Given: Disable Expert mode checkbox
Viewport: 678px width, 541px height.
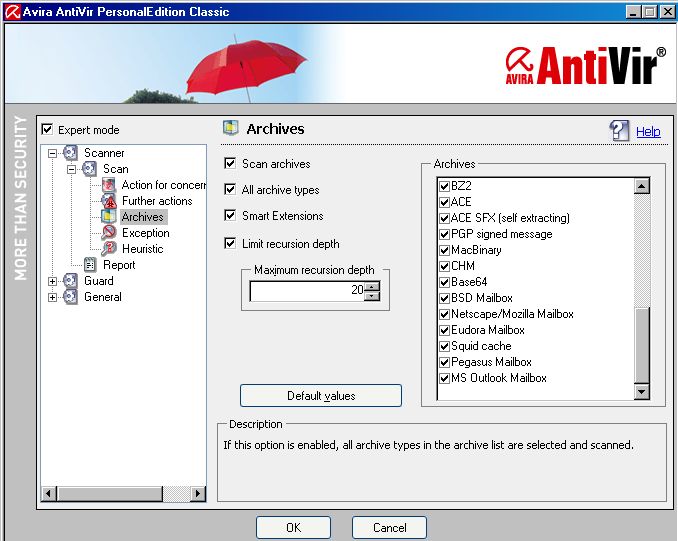Looking at the screenshot, I should coord(47,129).
